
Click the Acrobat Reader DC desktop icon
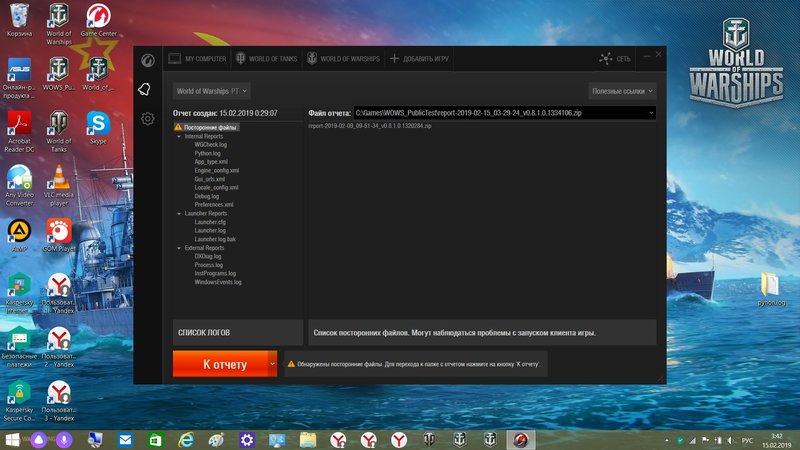coord(19,132)
